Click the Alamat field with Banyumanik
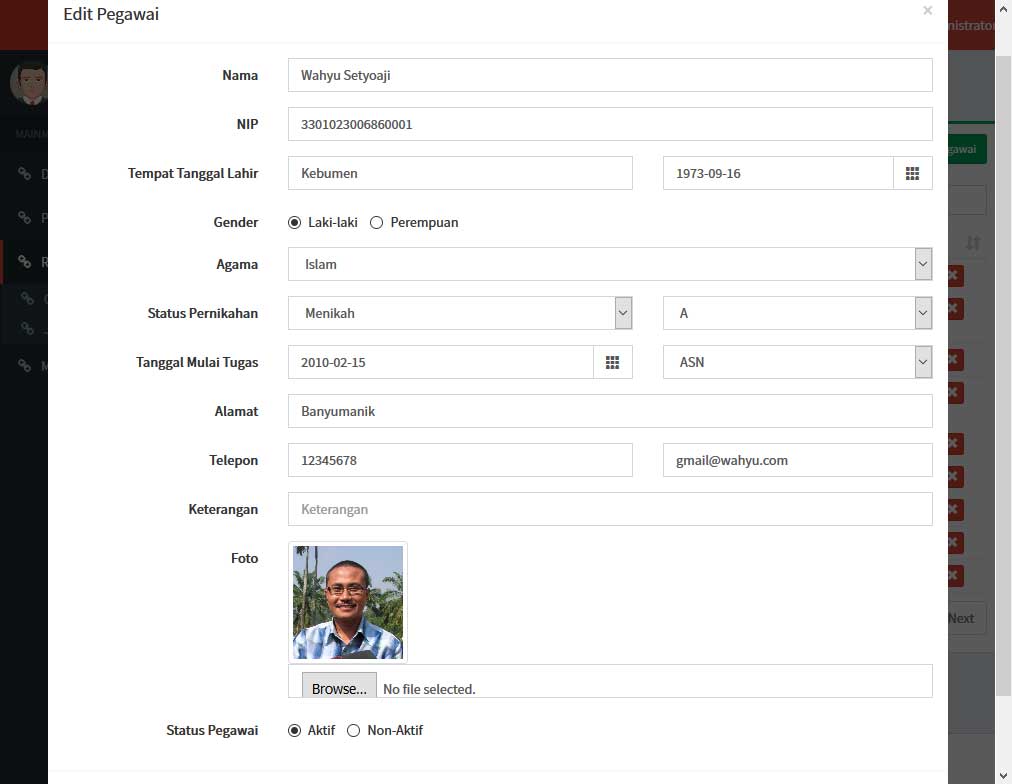Screen dimensions: 1012x784 [x=610, y=411]
